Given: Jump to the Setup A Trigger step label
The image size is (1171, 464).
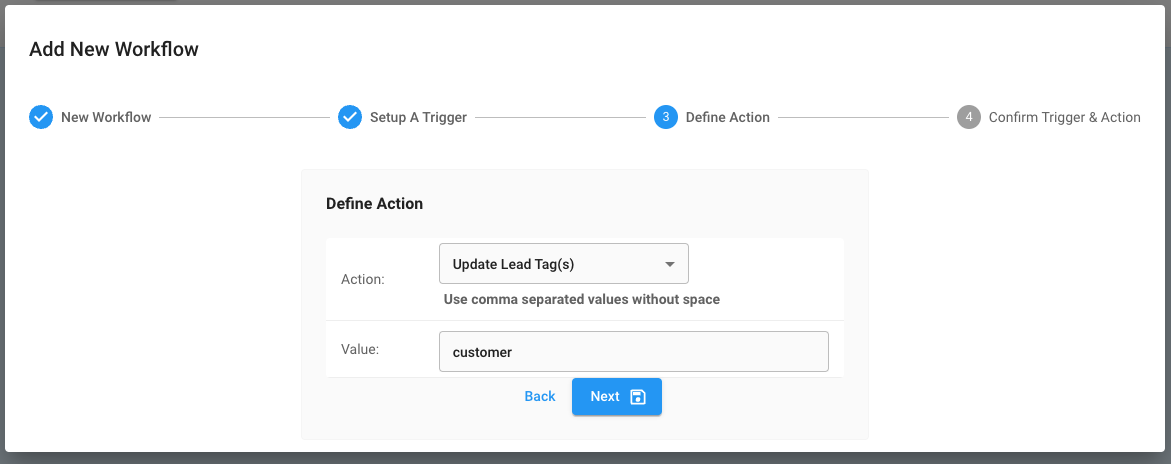Looking at the screenshot, I should (418, 117).
